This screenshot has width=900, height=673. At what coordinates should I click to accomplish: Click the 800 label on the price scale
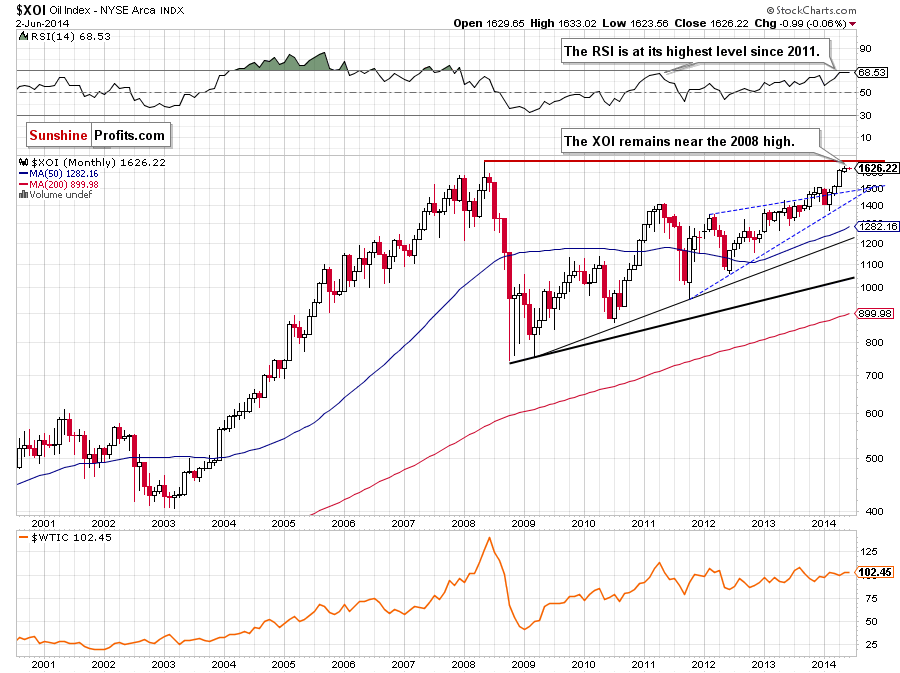tap(874, 343)
